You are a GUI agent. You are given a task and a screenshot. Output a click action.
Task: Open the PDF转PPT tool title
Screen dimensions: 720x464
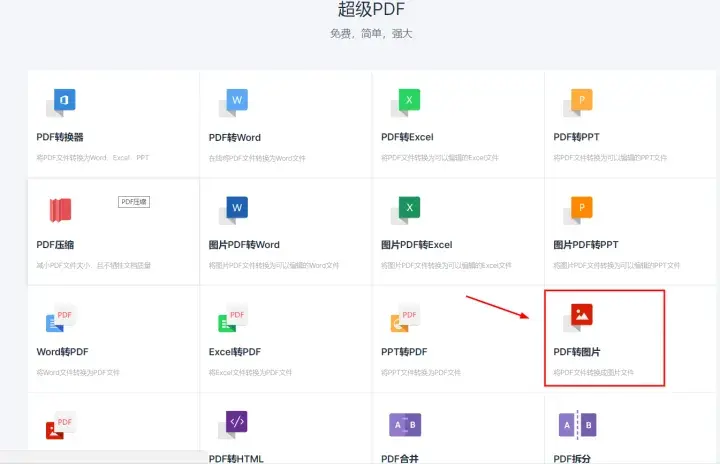(576, 137)
